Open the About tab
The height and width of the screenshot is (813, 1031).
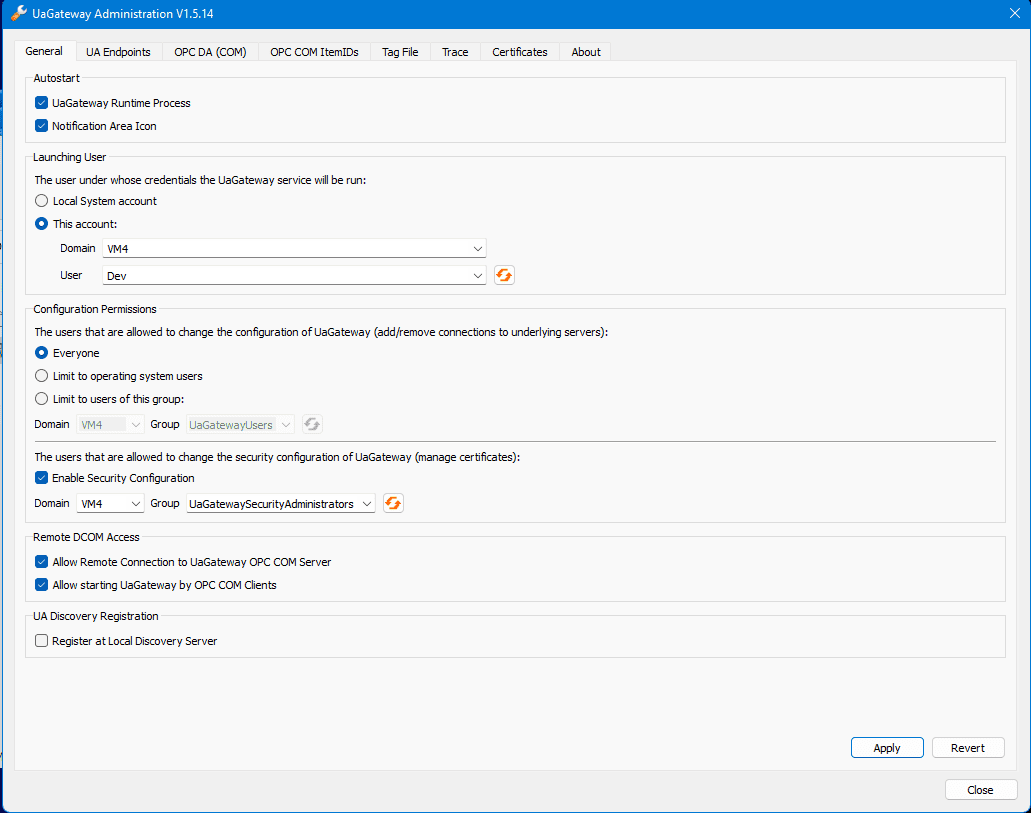click(586, 52)
